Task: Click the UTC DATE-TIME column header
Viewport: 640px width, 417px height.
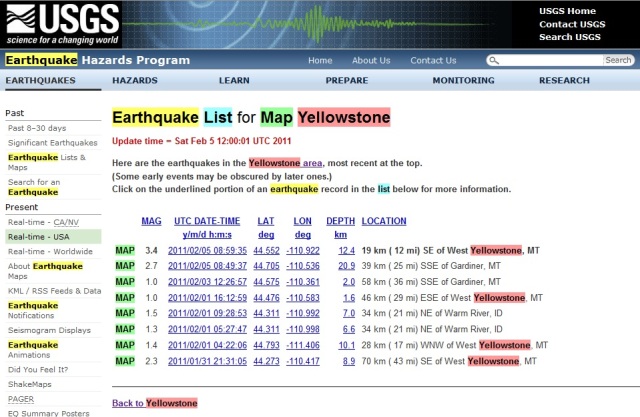Action: (x=207, y=221)
